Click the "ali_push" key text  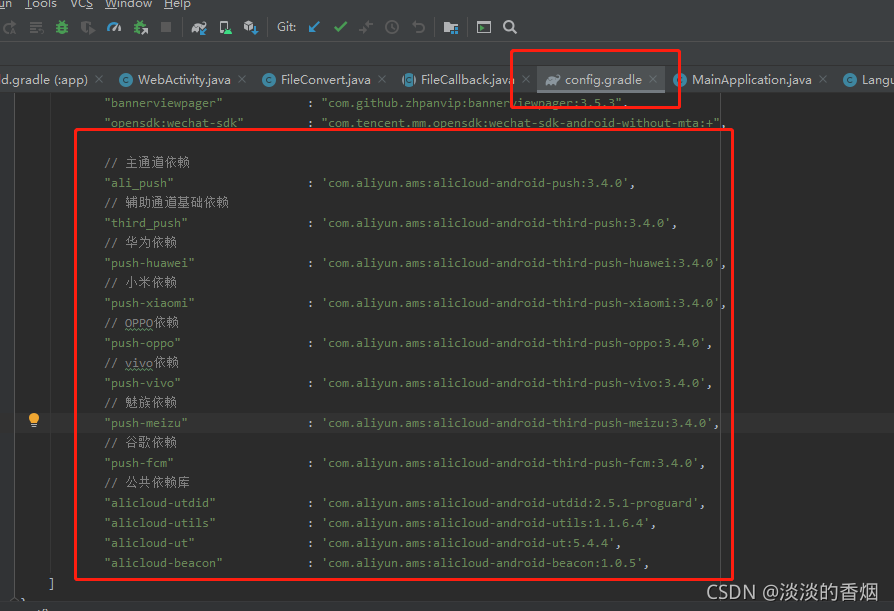(x=139, y=183)
